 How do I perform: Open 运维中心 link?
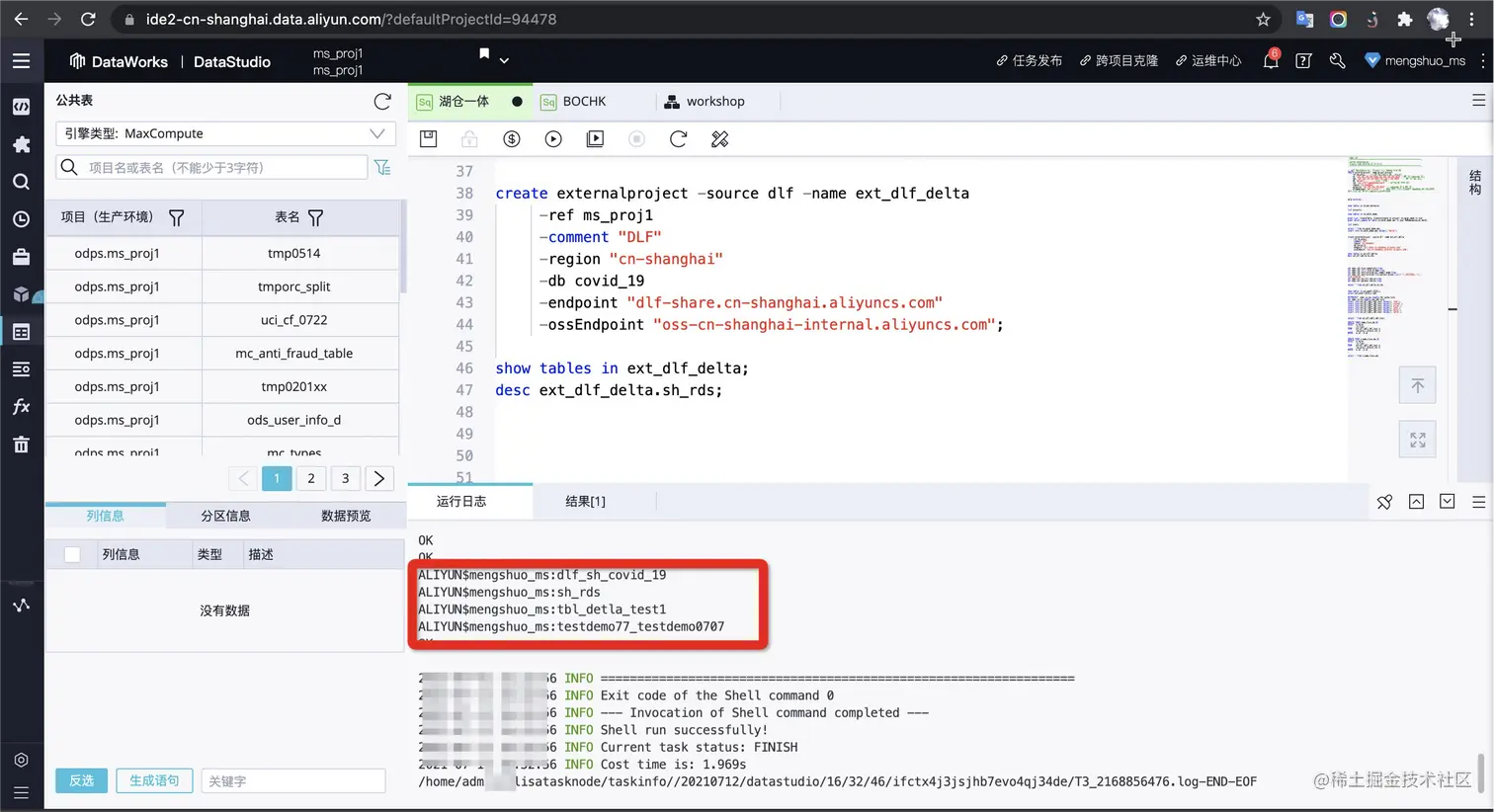(1207, 60)
